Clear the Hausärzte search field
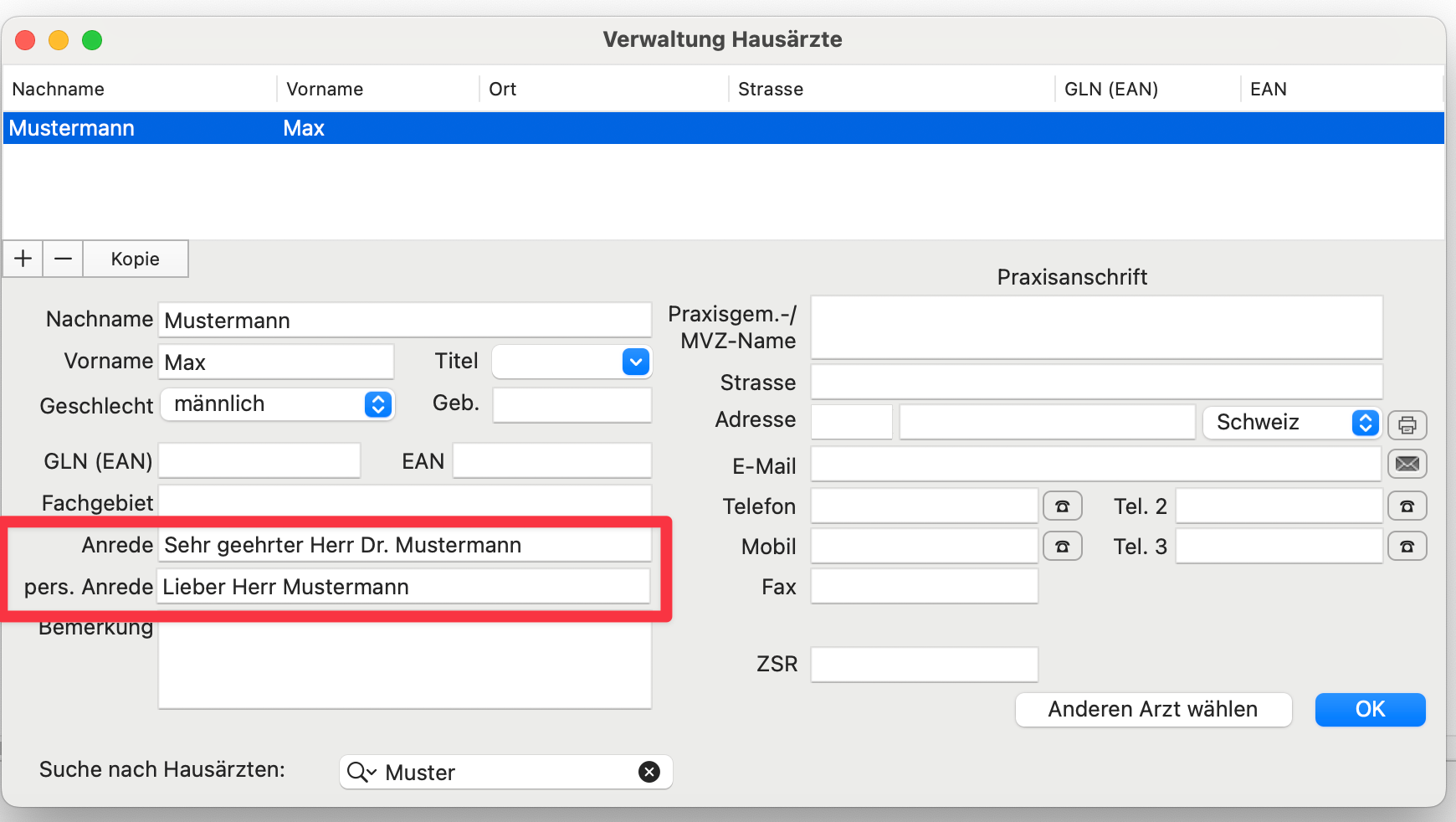Screen dimensions: 1456x822 pyautogui.click(x=649, y=772)
